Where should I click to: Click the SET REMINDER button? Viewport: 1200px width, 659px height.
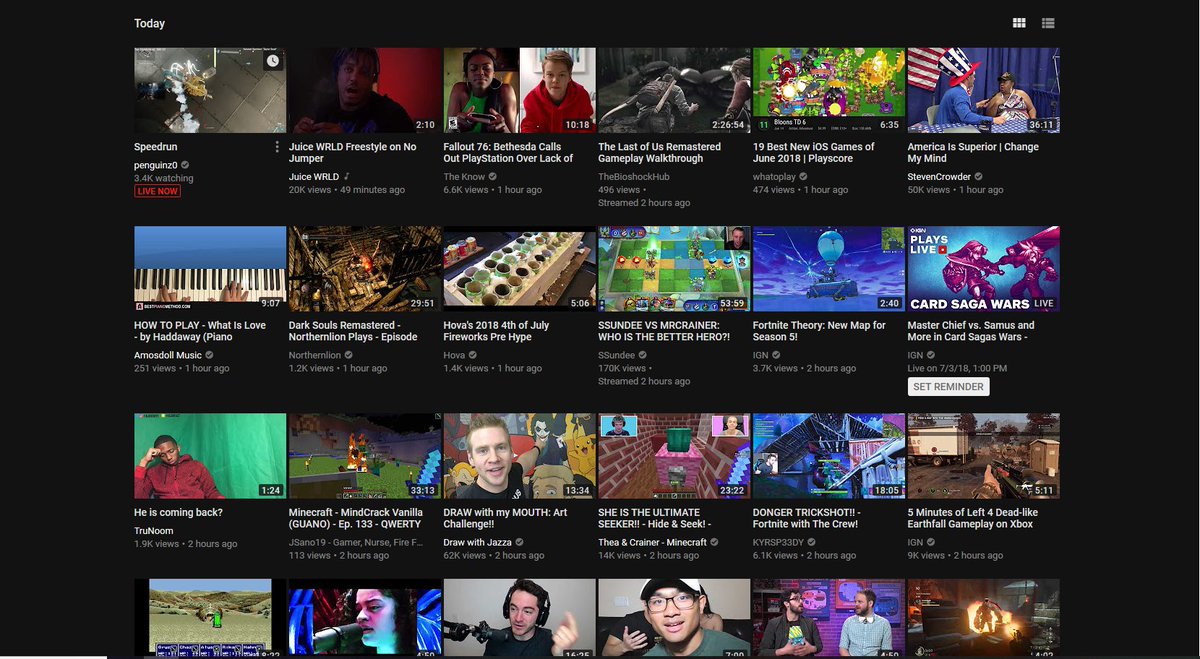[949, 387]
